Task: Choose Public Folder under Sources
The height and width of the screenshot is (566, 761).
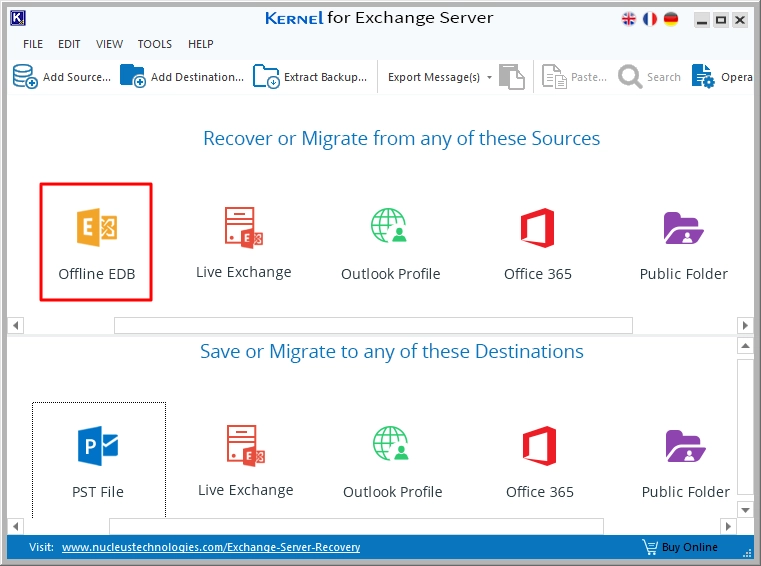Action: (x=683, y=246)
